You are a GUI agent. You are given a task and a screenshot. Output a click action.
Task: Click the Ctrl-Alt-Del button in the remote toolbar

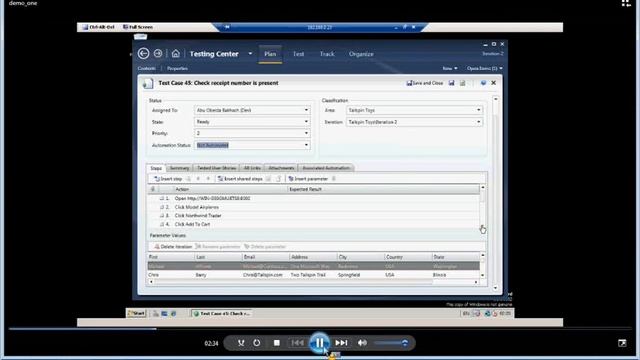(x=98, y=27)
